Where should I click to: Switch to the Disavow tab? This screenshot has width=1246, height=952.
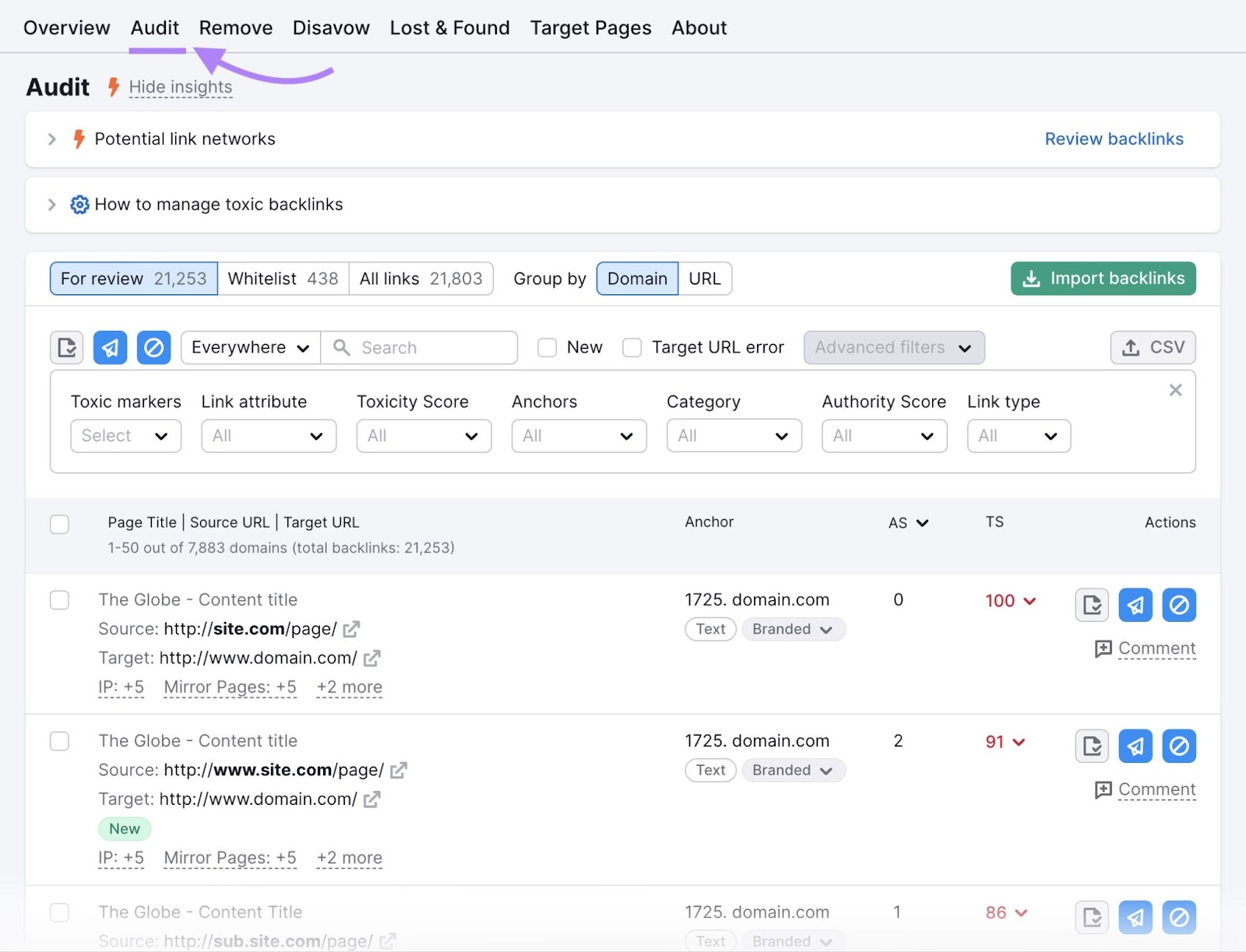pyautogui.click(x=330, y=27)
